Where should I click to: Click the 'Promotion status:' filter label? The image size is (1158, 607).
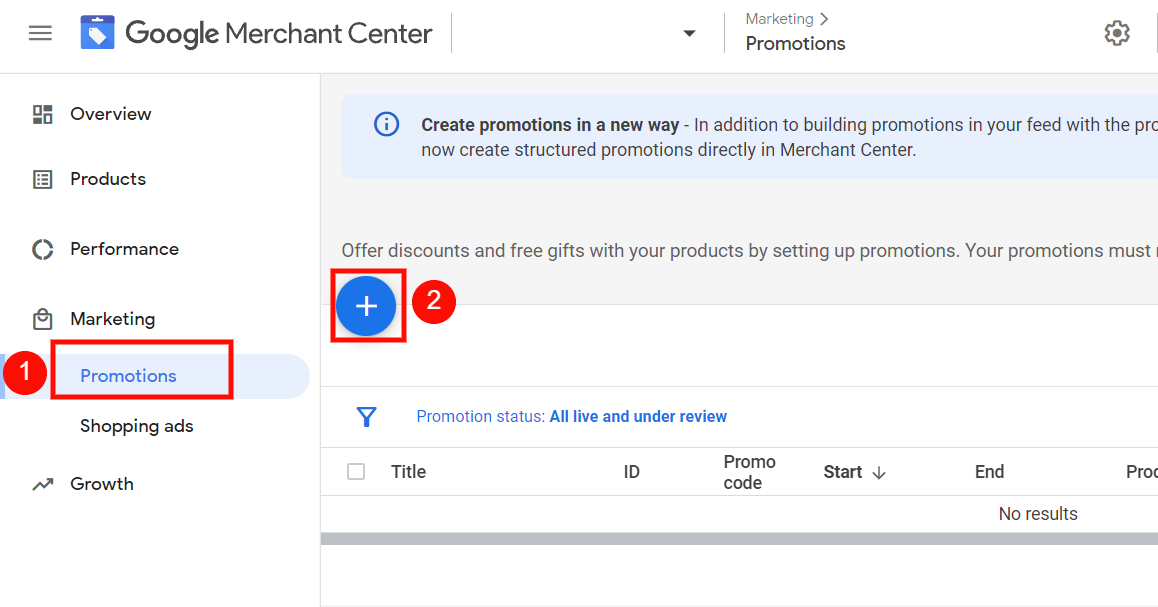click(481, 417)
